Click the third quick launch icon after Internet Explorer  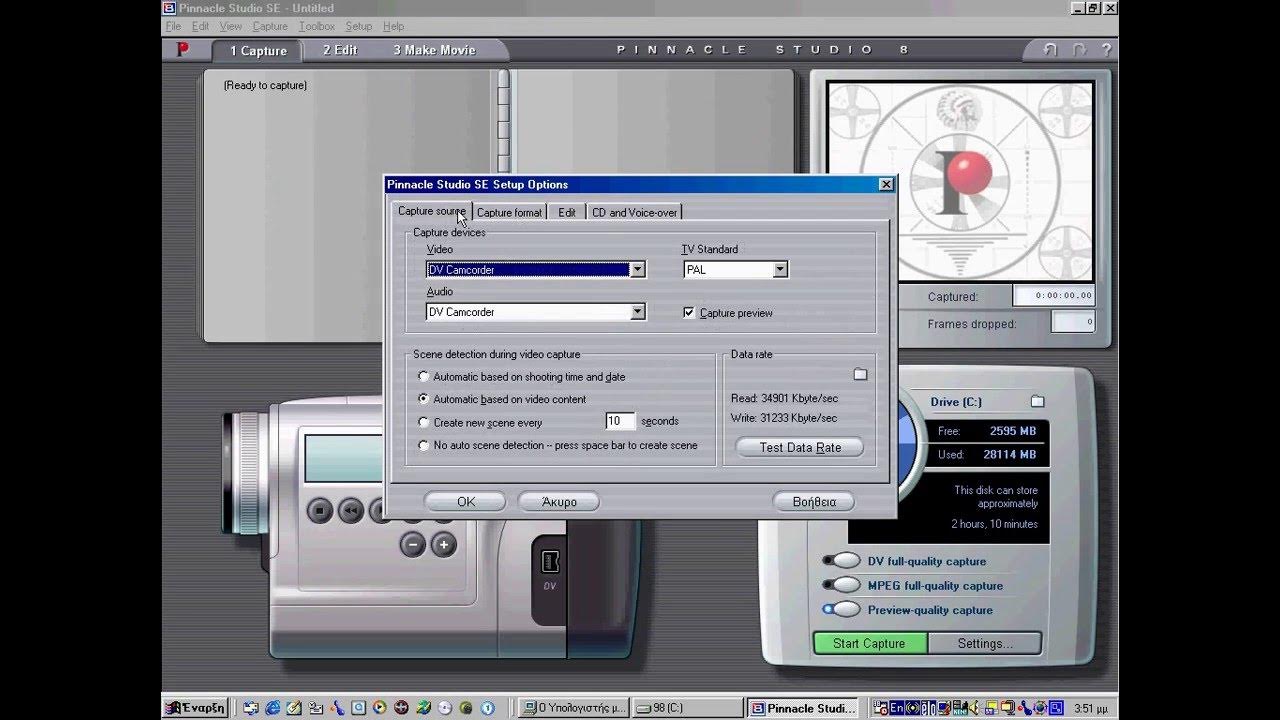[338, 708]
